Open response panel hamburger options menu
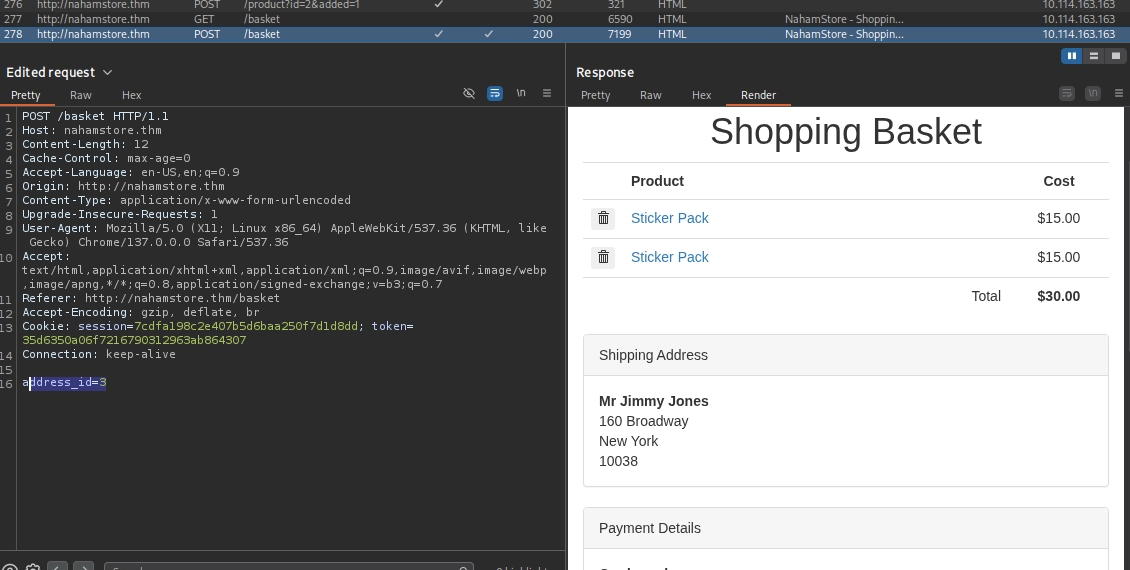Viewport: 1130px width, 570px height. point(1118,93)
